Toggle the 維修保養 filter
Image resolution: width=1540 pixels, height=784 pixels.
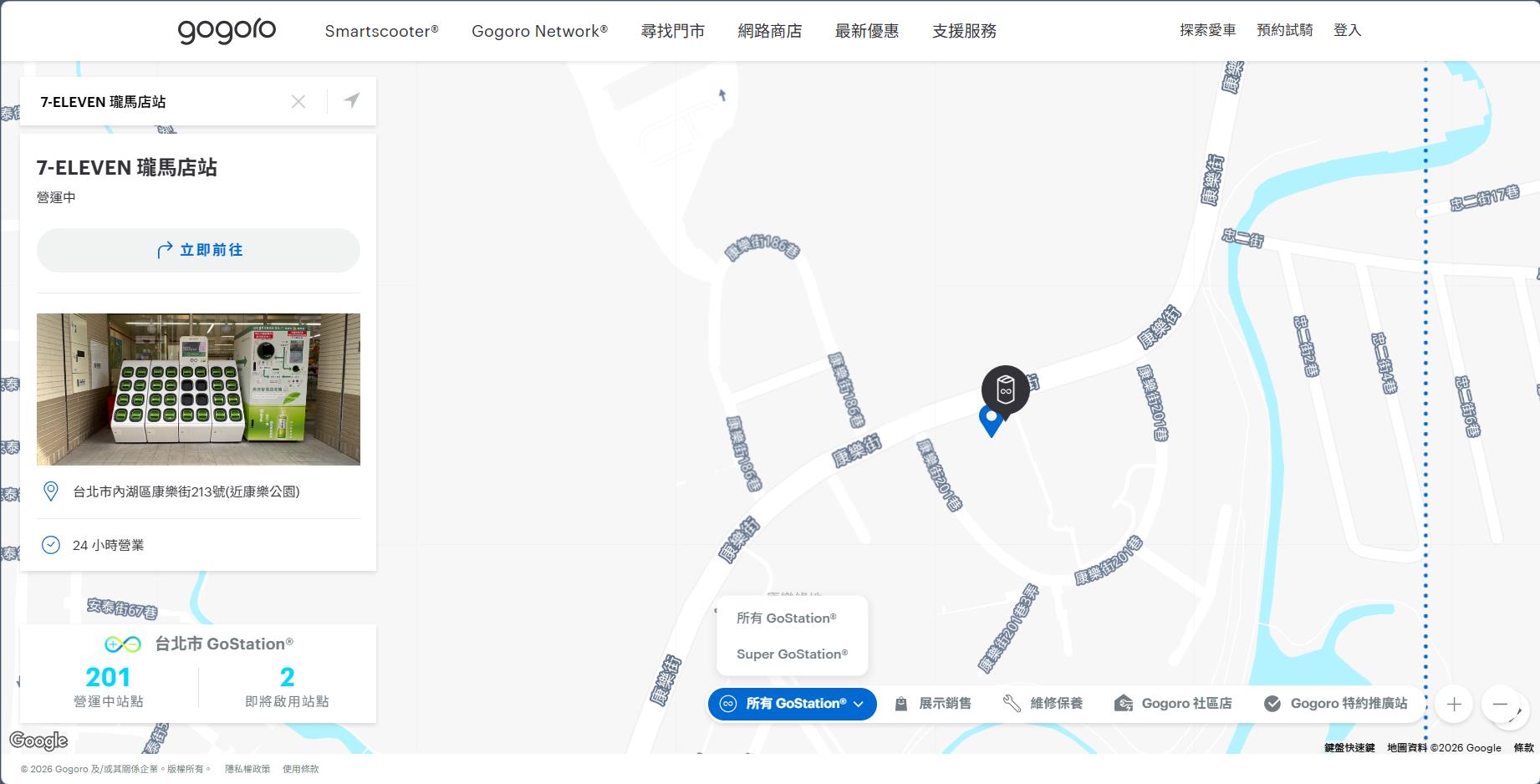[x=1043, y=704]
